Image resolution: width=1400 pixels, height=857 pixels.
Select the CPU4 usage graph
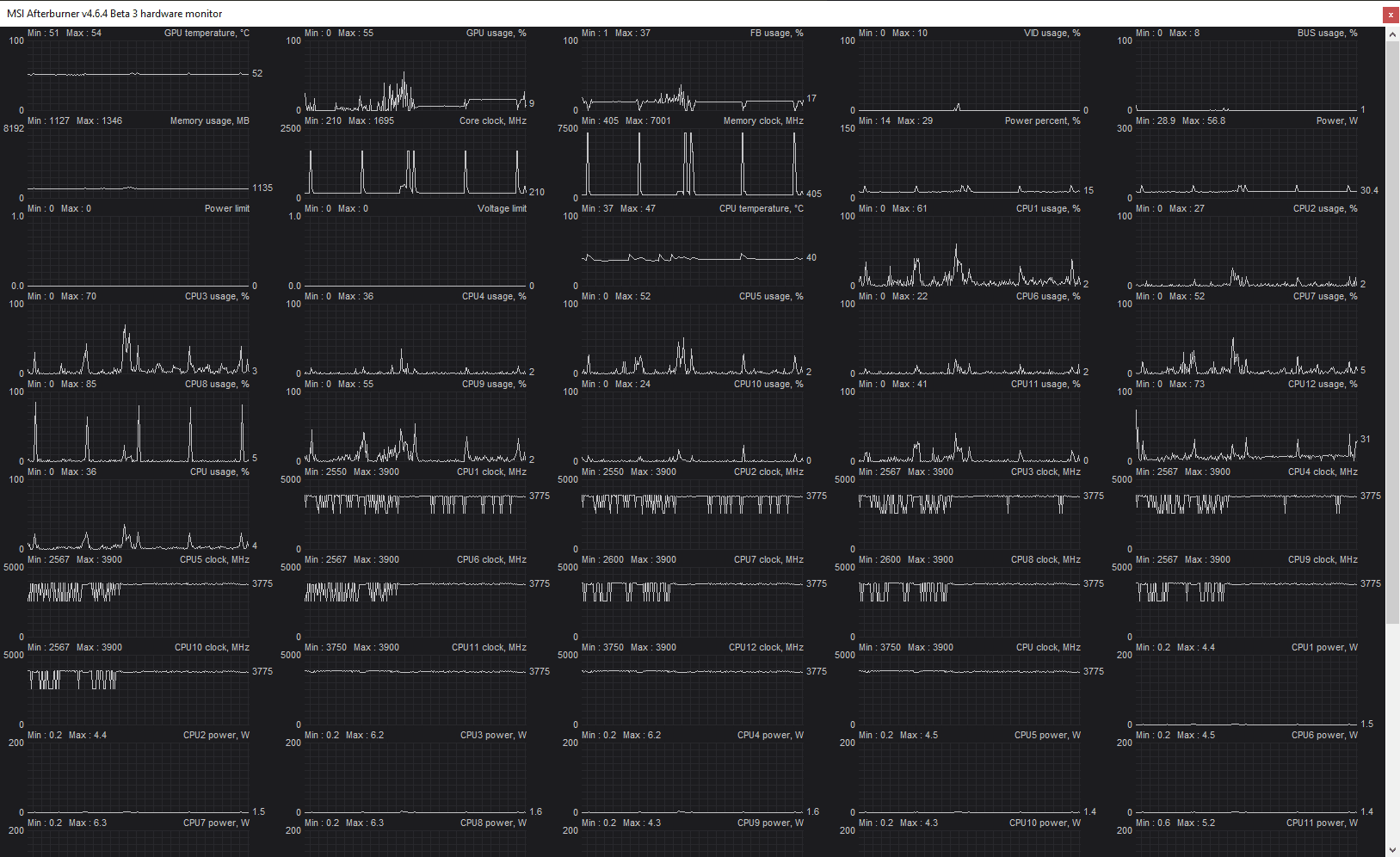pyautogui.click(x=416, y=338)
